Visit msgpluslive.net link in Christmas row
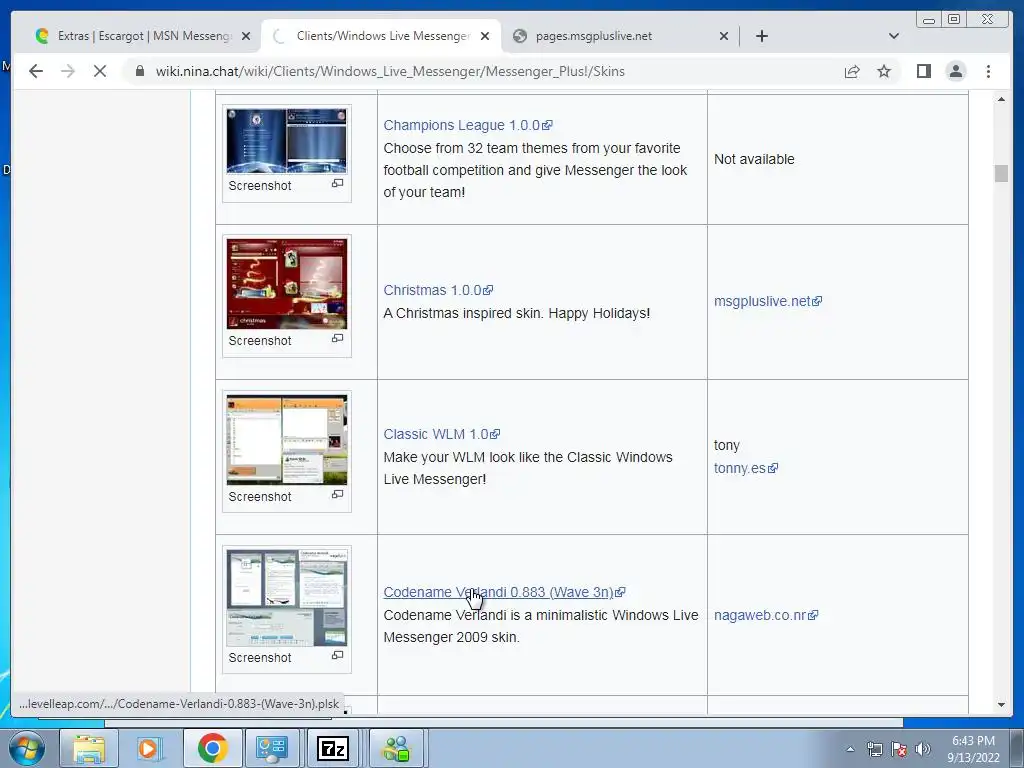 (767, 301)
